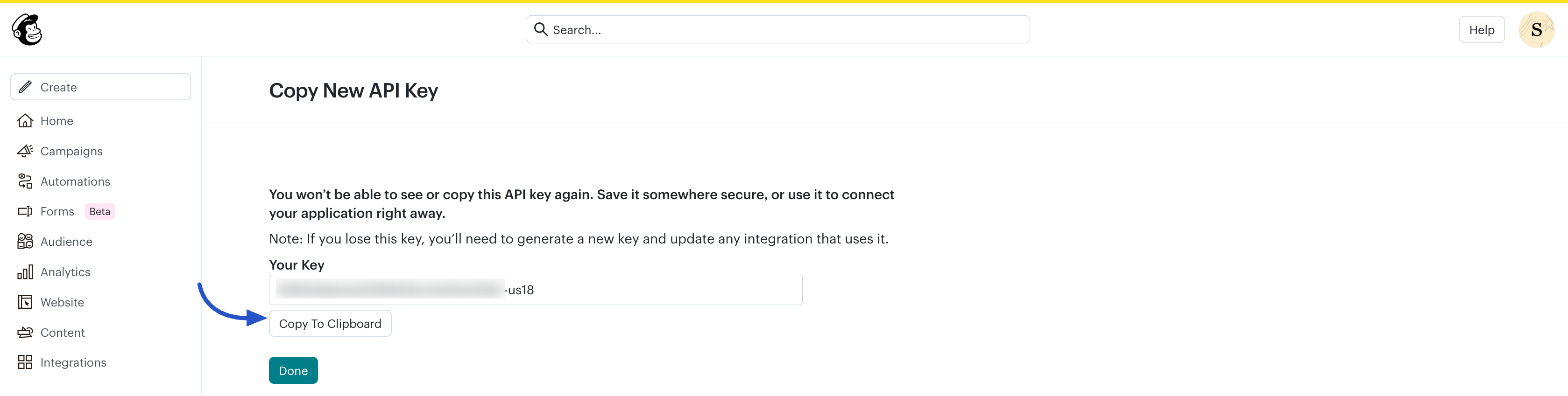The image size is (1568, 396).
Task: Click the Campaigns megaphone icon
Action: click(25, 151)
